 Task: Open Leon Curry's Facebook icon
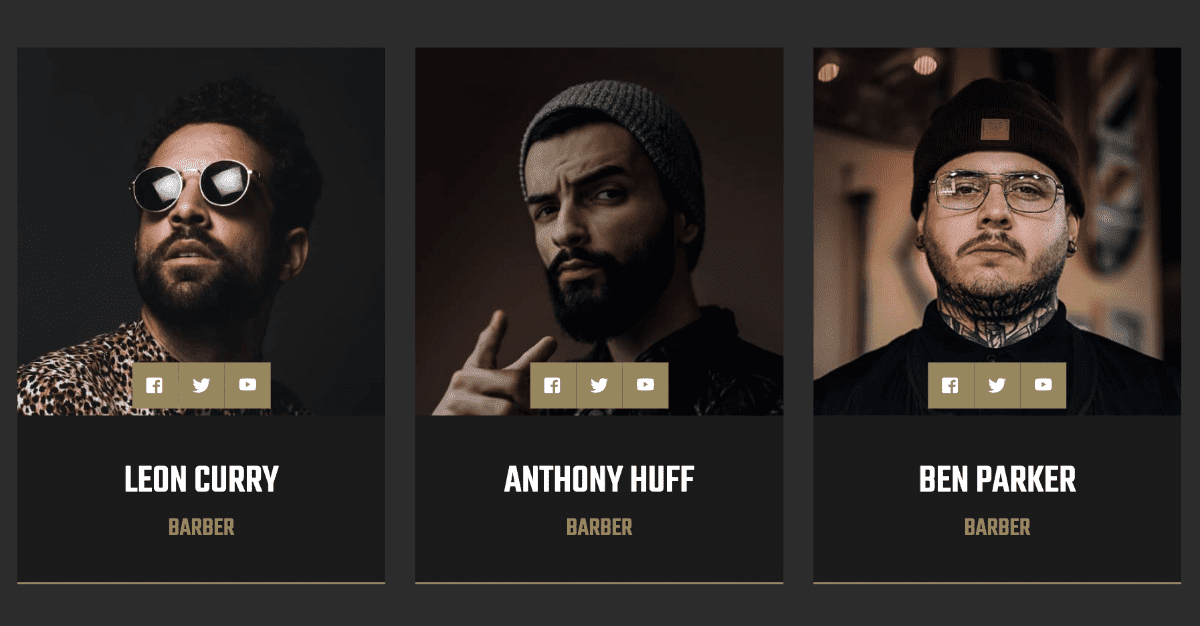pos(155,385)
